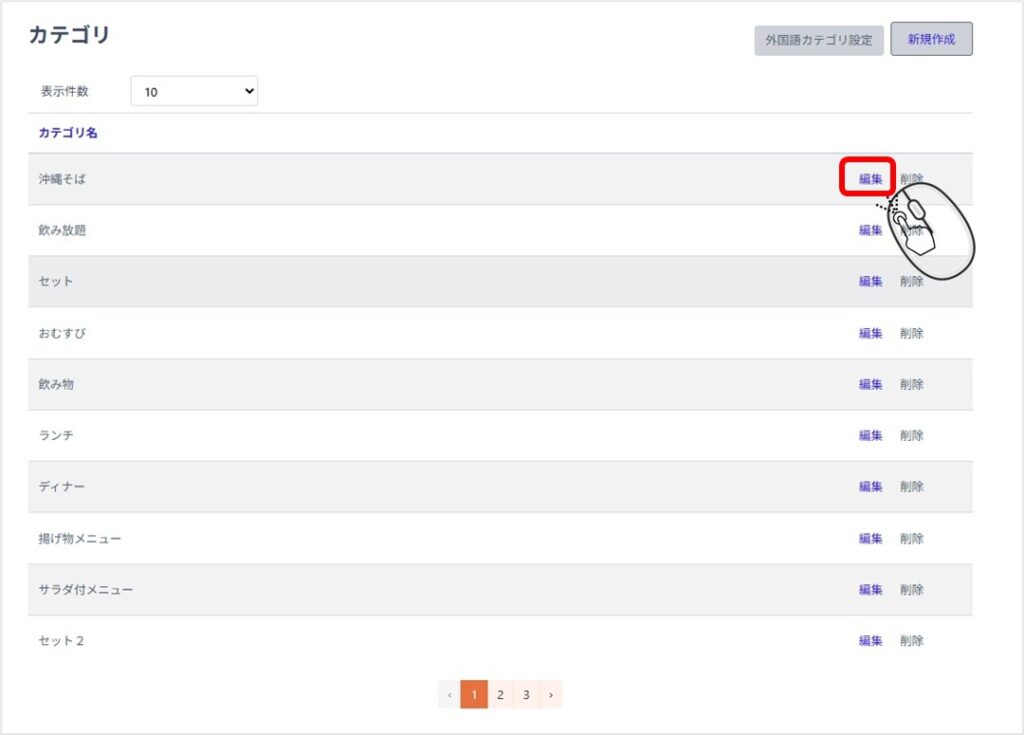The image size is (1024, 735).
Task: Open the 表示件数 dropdown
Action: click(194, 92)
